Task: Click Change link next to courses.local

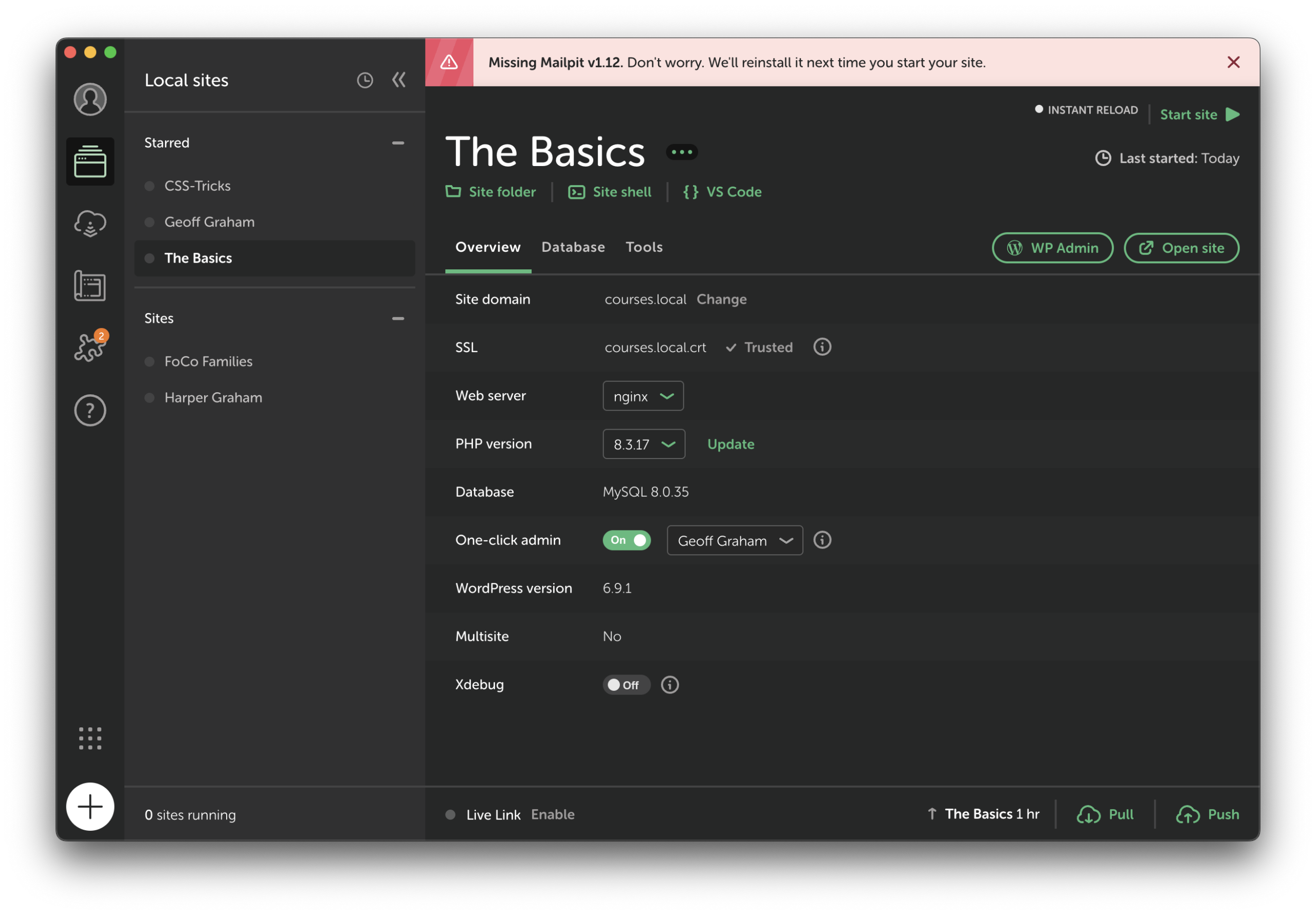Action: pos(721,299)
